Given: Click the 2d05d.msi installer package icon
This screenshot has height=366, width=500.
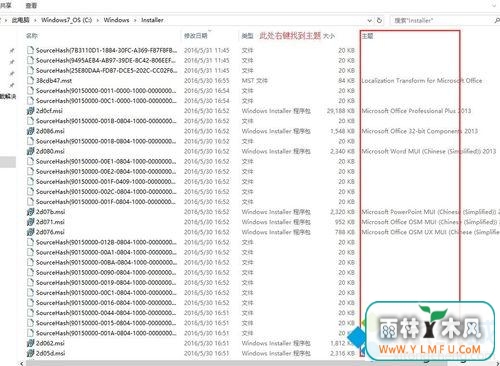Looking at the screenshot, I should point(30,353).
